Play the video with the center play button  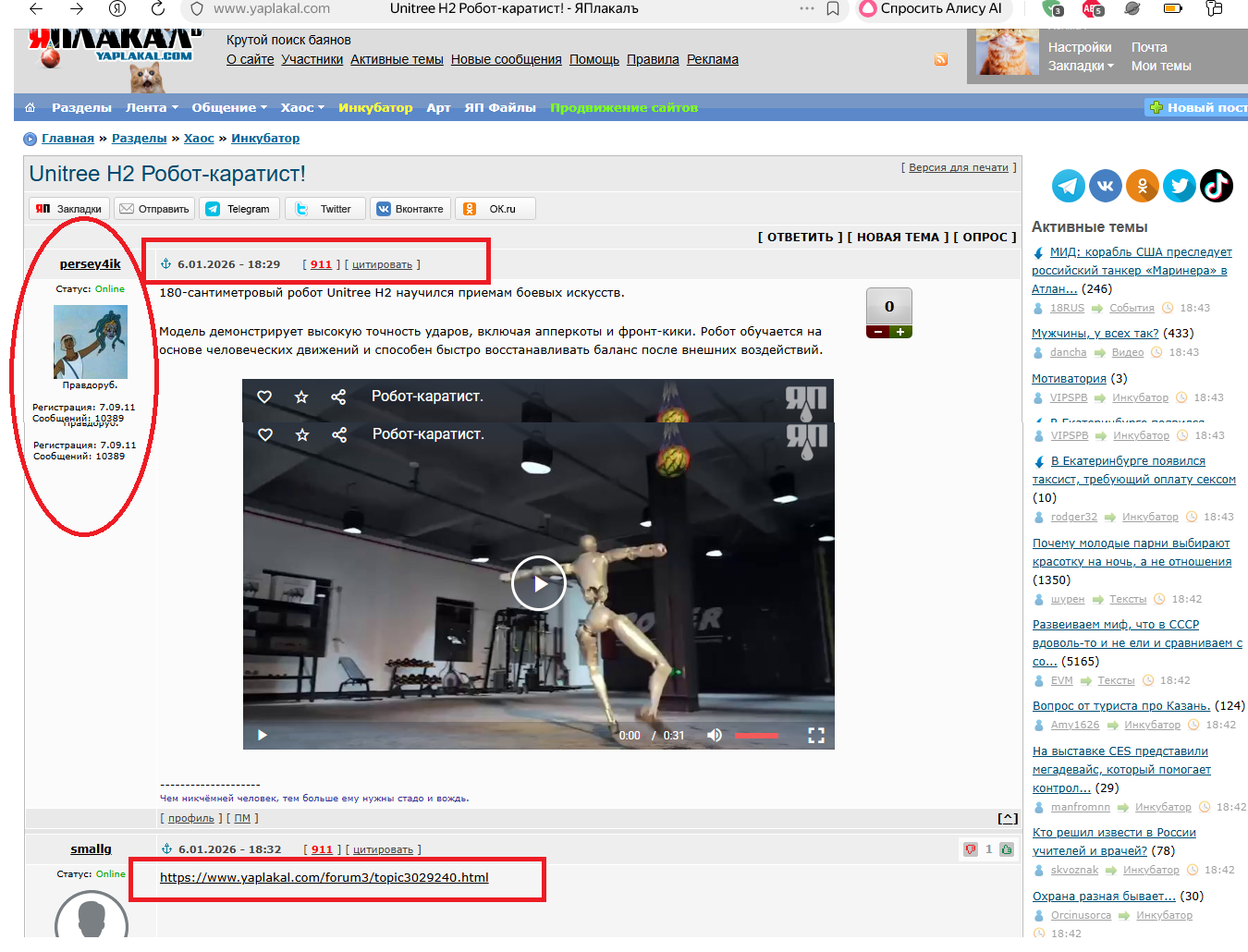pos(539,583)
